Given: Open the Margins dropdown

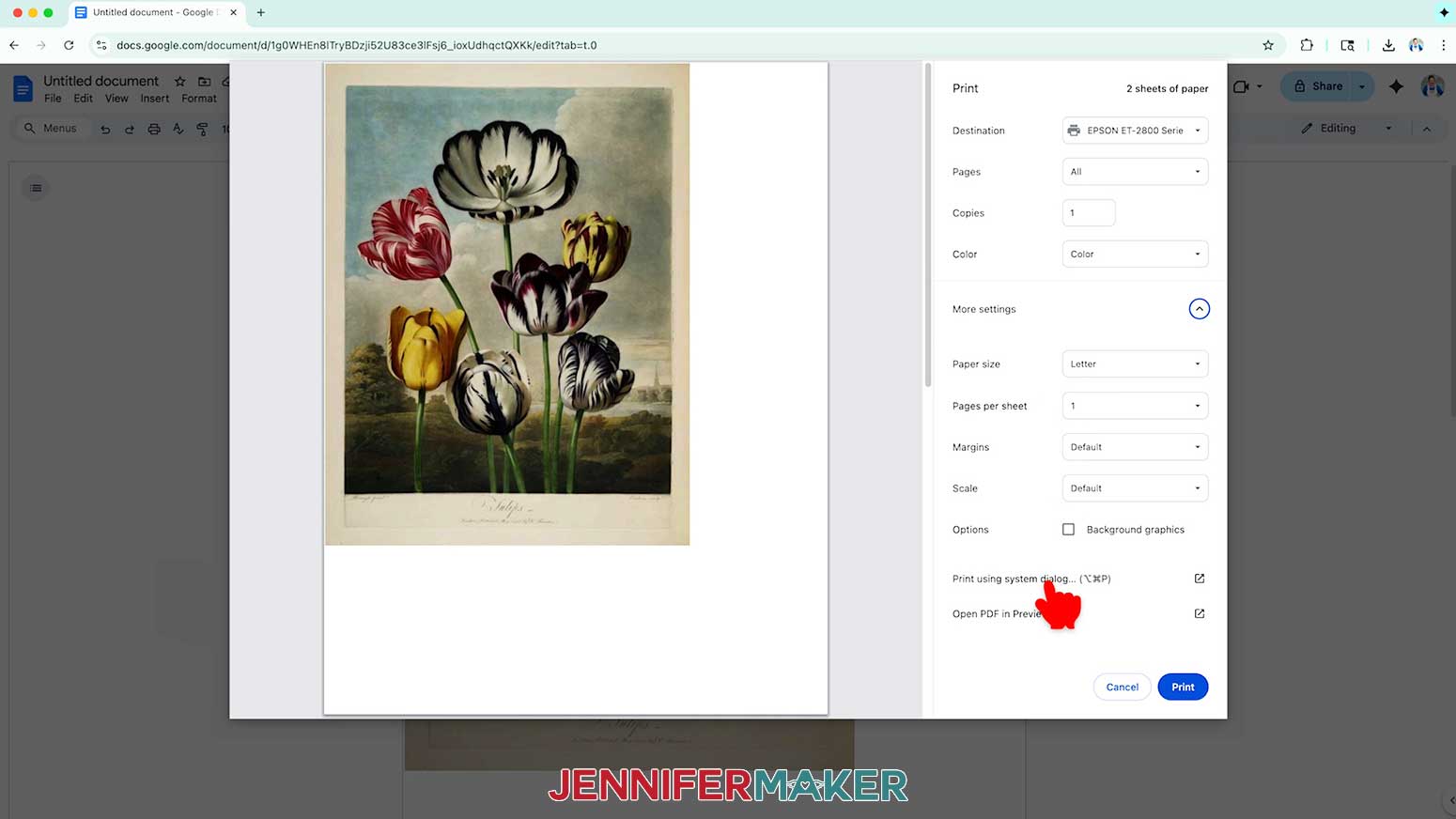Looking at the screenshot, I should coord(1135,447).
